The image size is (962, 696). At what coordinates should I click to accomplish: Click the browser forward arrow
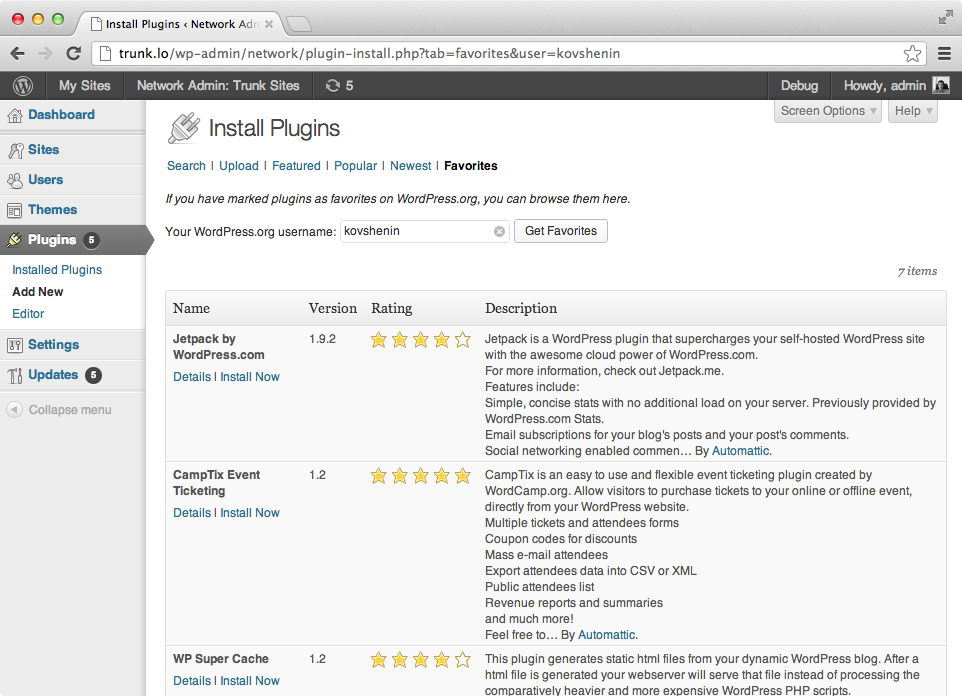(x=45, y=53)
